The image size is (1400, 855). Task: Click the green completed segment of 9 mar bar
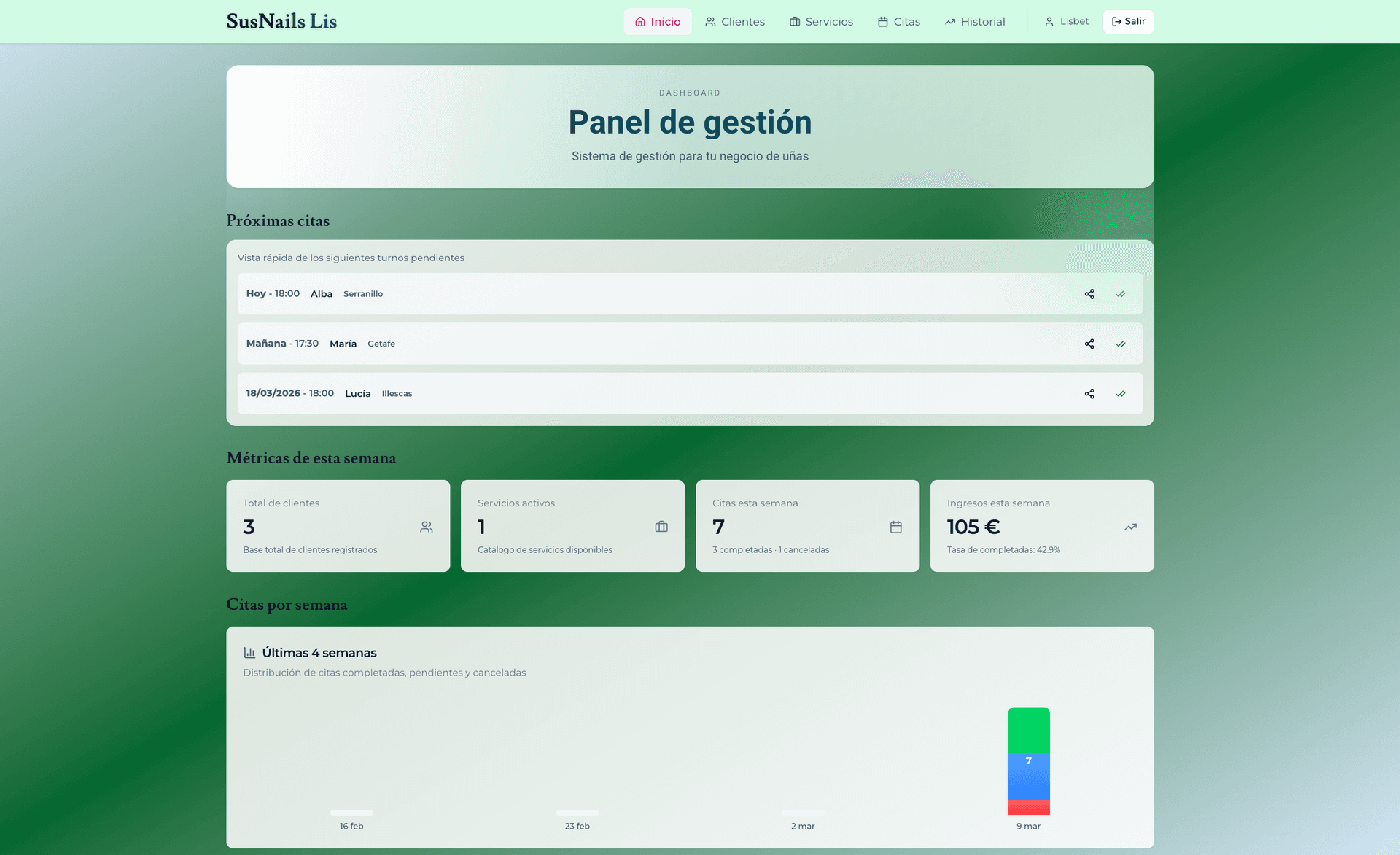tap(1028, 730)
